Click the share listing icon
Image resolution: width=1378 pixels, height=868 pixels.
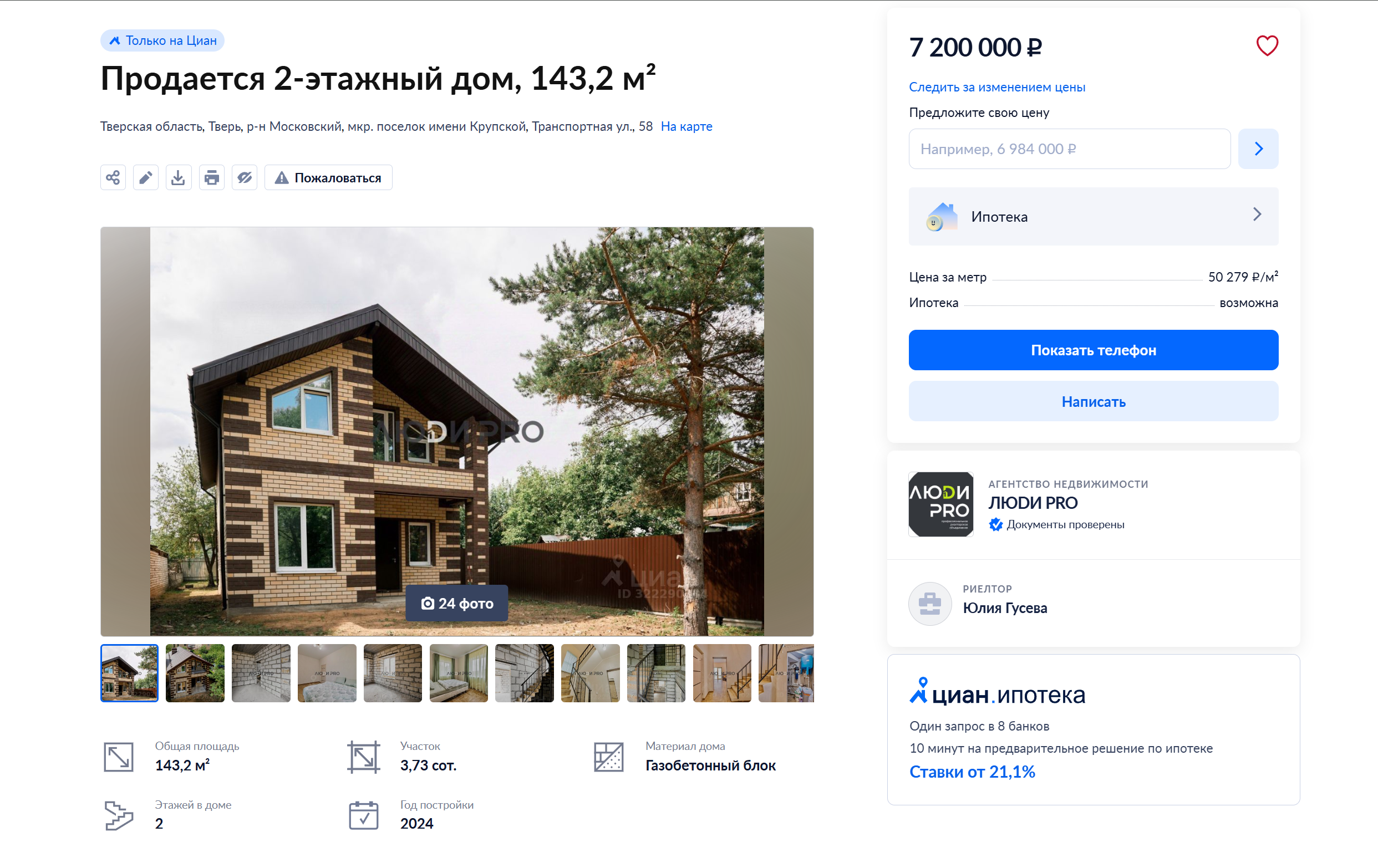pyautogui.click(x=113, y=177)
